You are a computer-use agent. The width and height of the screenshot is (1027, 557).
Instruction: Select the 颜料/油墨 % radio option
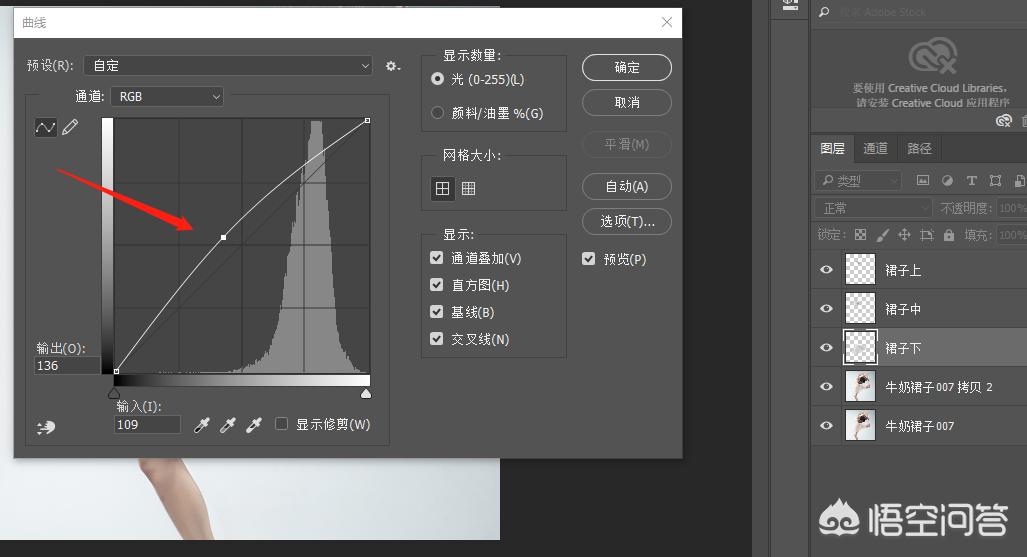point(438,113)
